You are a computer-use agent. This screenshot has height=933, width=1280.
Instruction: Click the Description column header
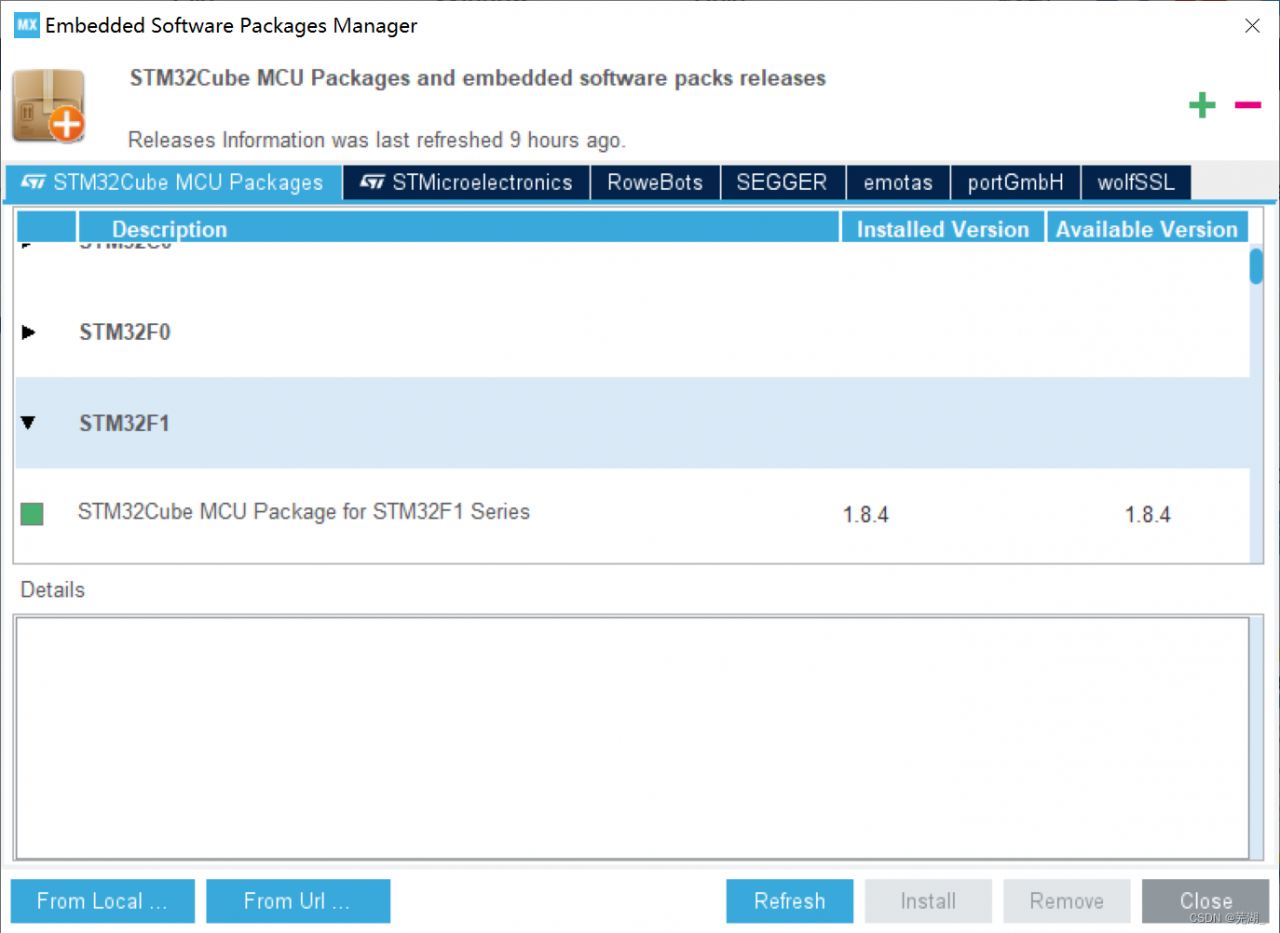[458, 229]
